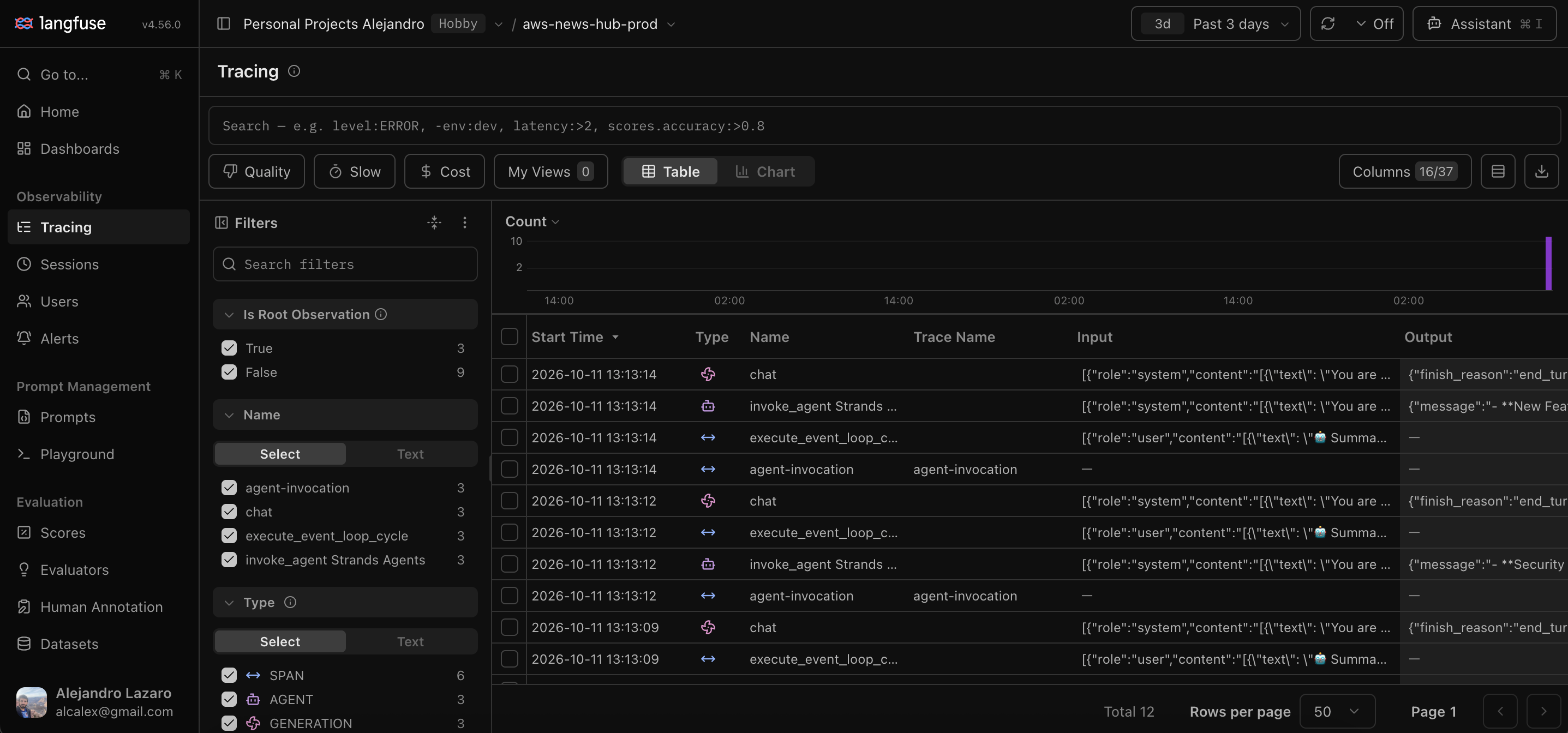
Task: Select all rows with header checkbox
Action: point(509,337)
